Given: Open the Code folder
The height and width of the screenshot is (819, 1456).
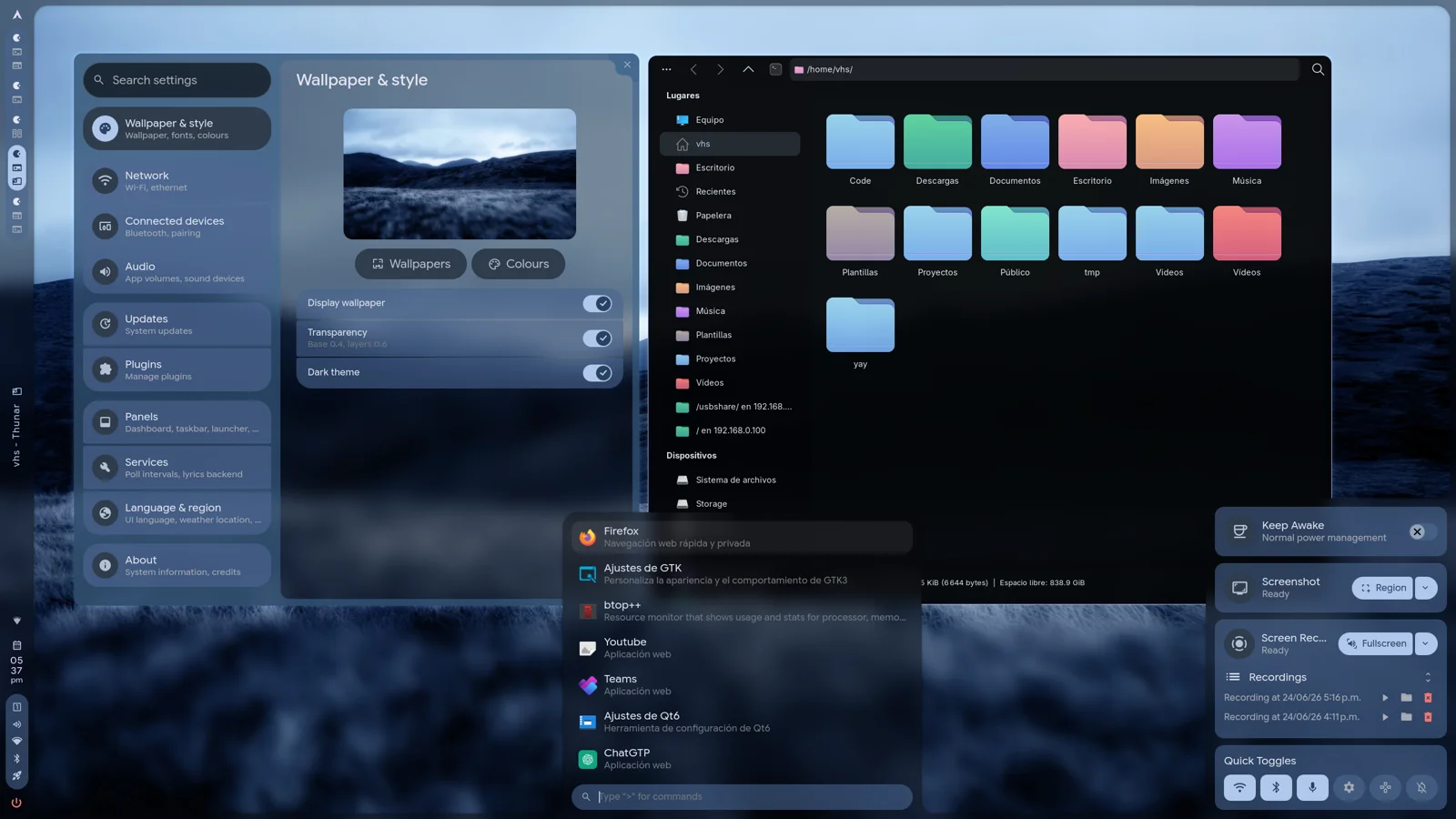Looking at the screenshot, I should pyautogui.click(x=860, y=142).
